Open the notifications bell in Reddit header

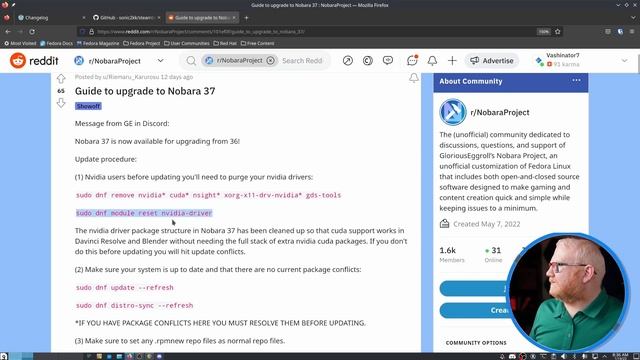(432, 61)
